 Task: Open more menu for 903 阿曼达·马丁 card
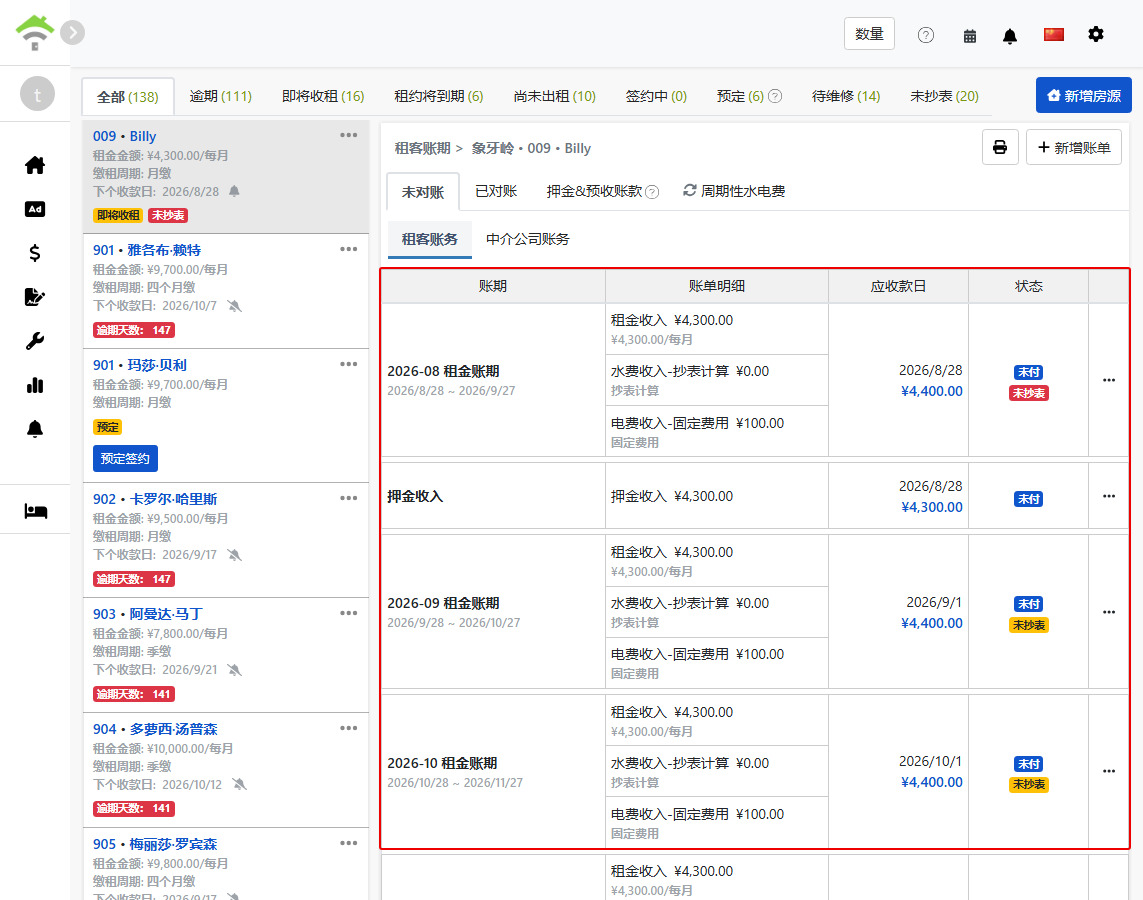[x=348, y=613]
